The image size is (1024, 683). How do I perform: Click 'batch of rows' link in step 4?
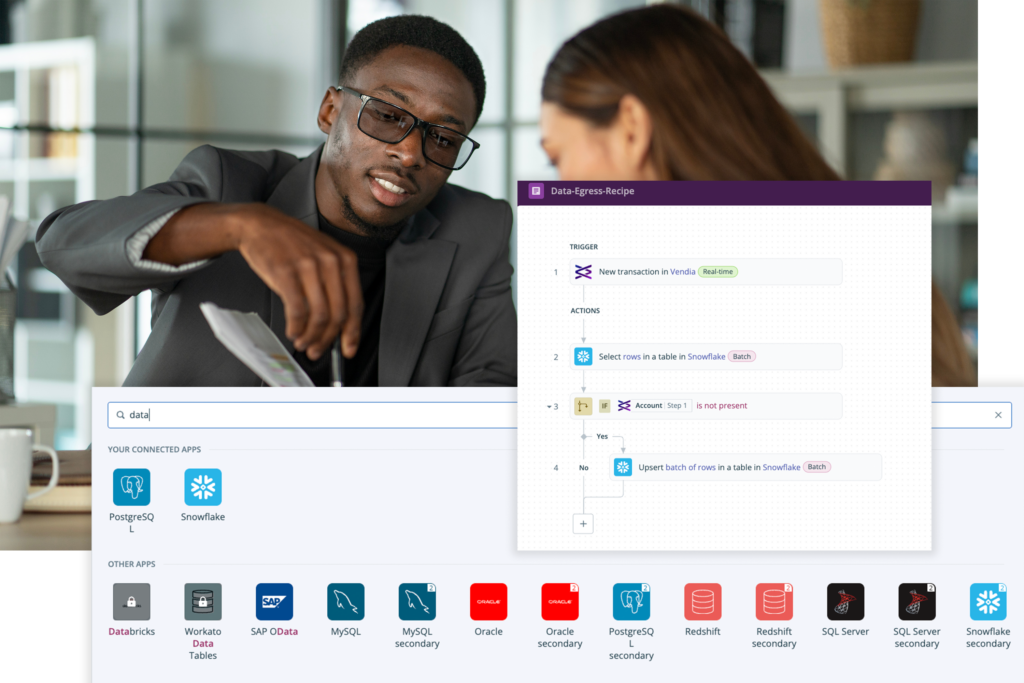pos(690,467)
